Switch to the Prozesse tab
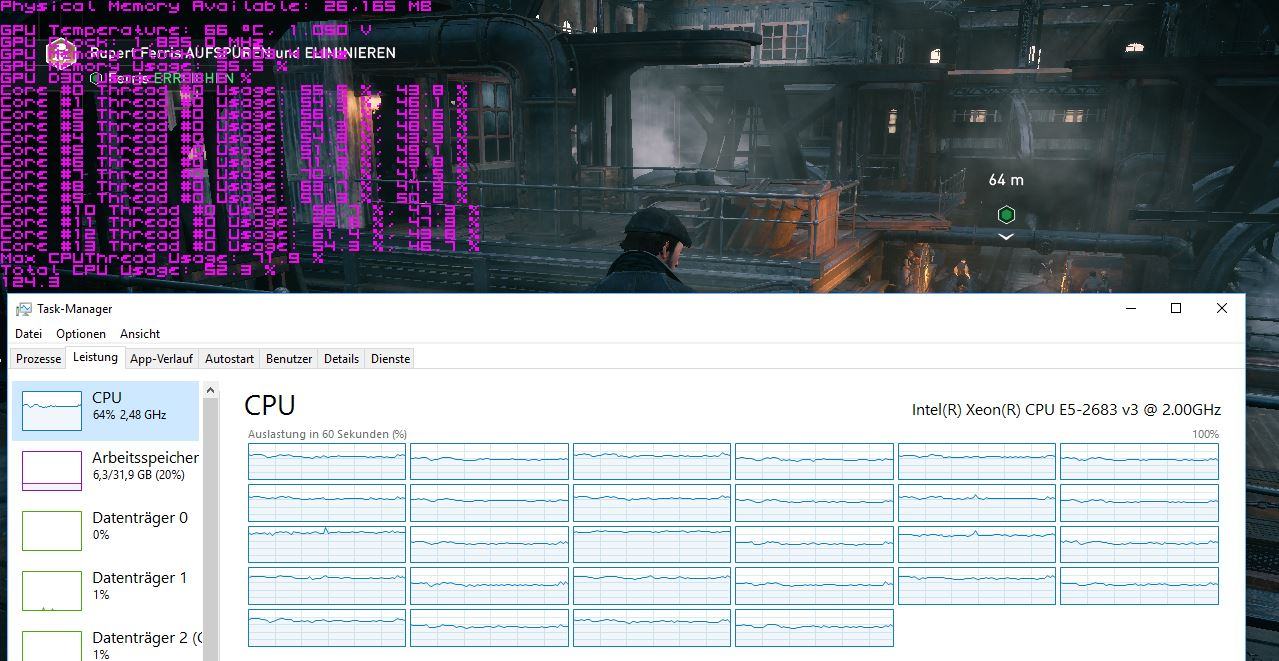The height and width of the screenshot is (661, 1279). click(x=39, y=359)
